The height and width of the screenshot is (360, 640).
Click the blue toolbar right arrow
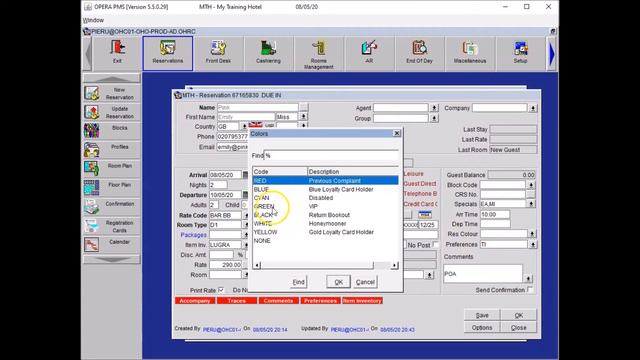[551, 53]
